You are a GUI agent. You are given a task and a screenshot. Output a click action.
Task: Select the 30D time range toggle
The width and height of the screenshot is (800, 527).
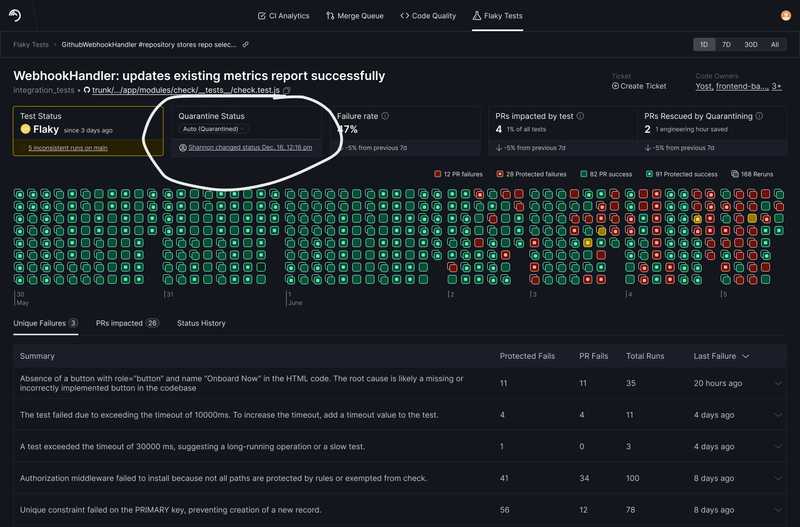tap(751, 44)
